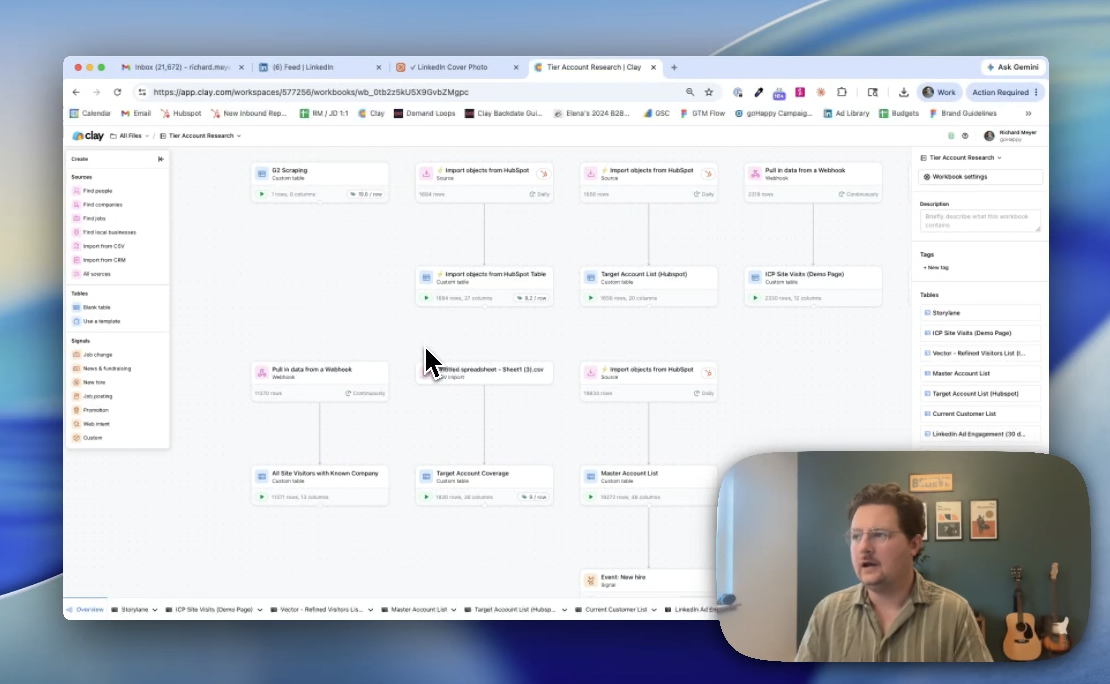Open dropdown arrow on Vector - Refined Visitors tab
Image resolution: width=1110 pixels, height=684 pixels.
point(370,610)
